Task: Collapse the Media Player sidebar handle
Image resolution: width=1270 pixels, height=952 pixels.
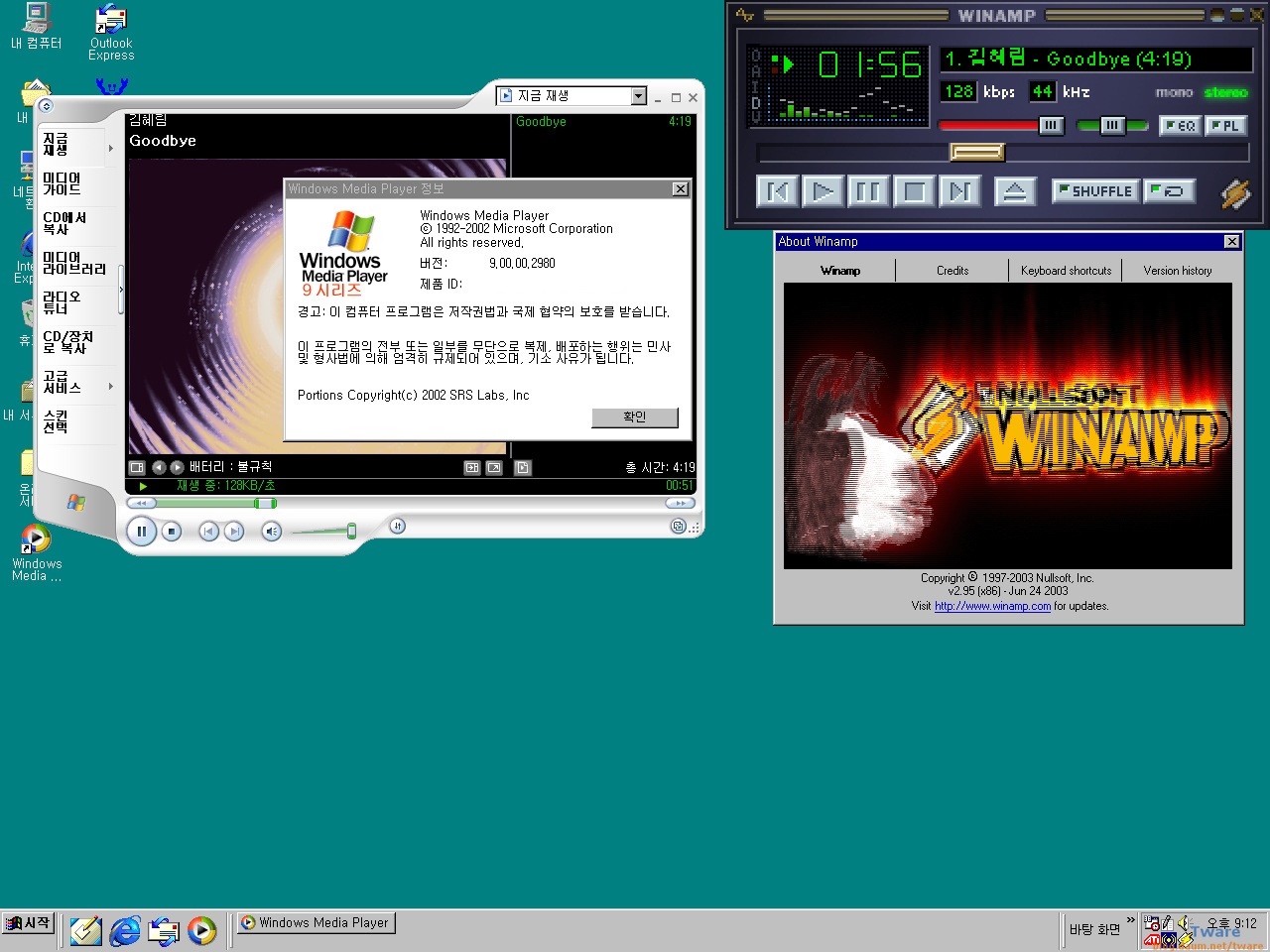Action: 121,291
